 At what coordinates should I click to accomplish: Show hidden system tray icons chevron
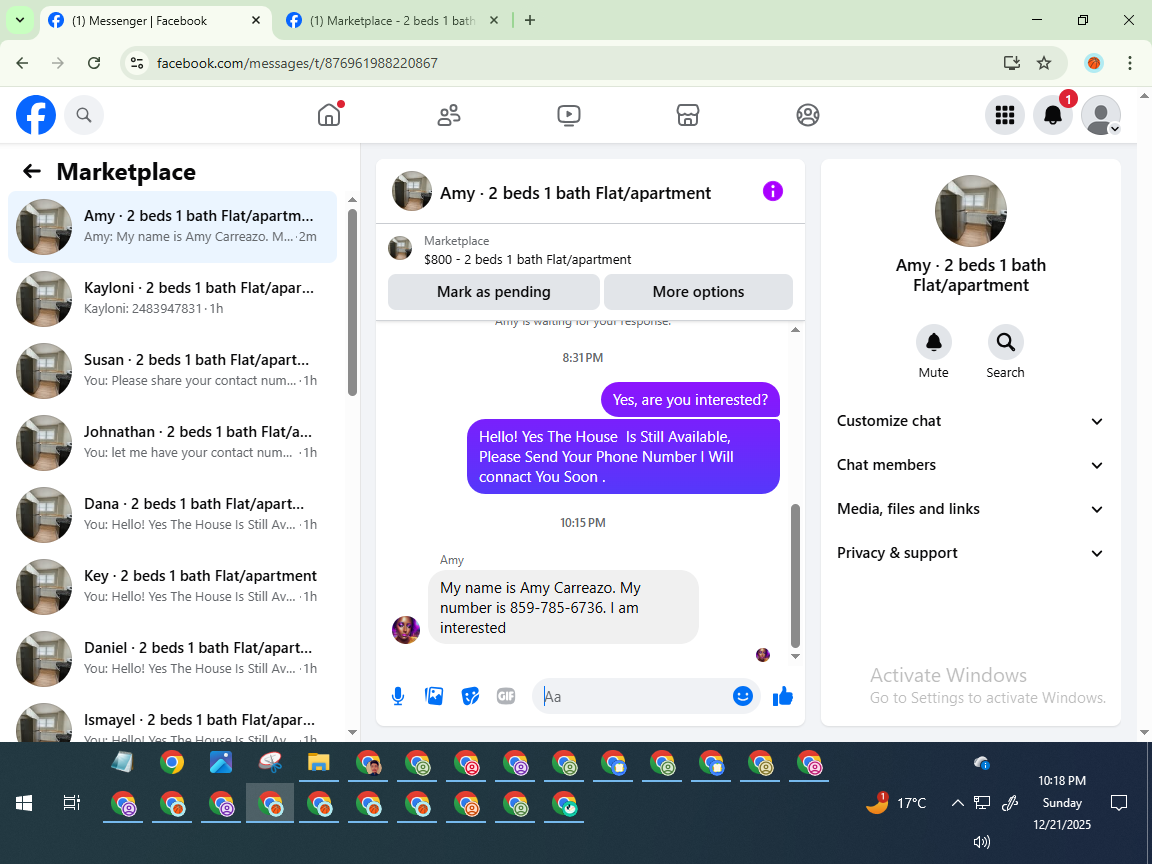point(957,802)
